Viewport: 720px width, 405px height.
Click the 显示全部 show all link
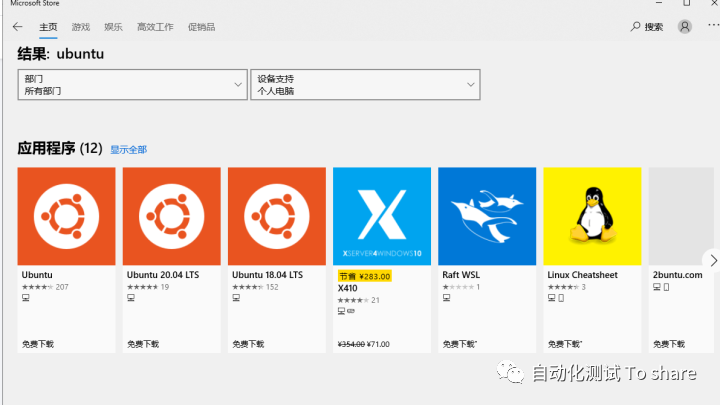[x=129, y=150]
